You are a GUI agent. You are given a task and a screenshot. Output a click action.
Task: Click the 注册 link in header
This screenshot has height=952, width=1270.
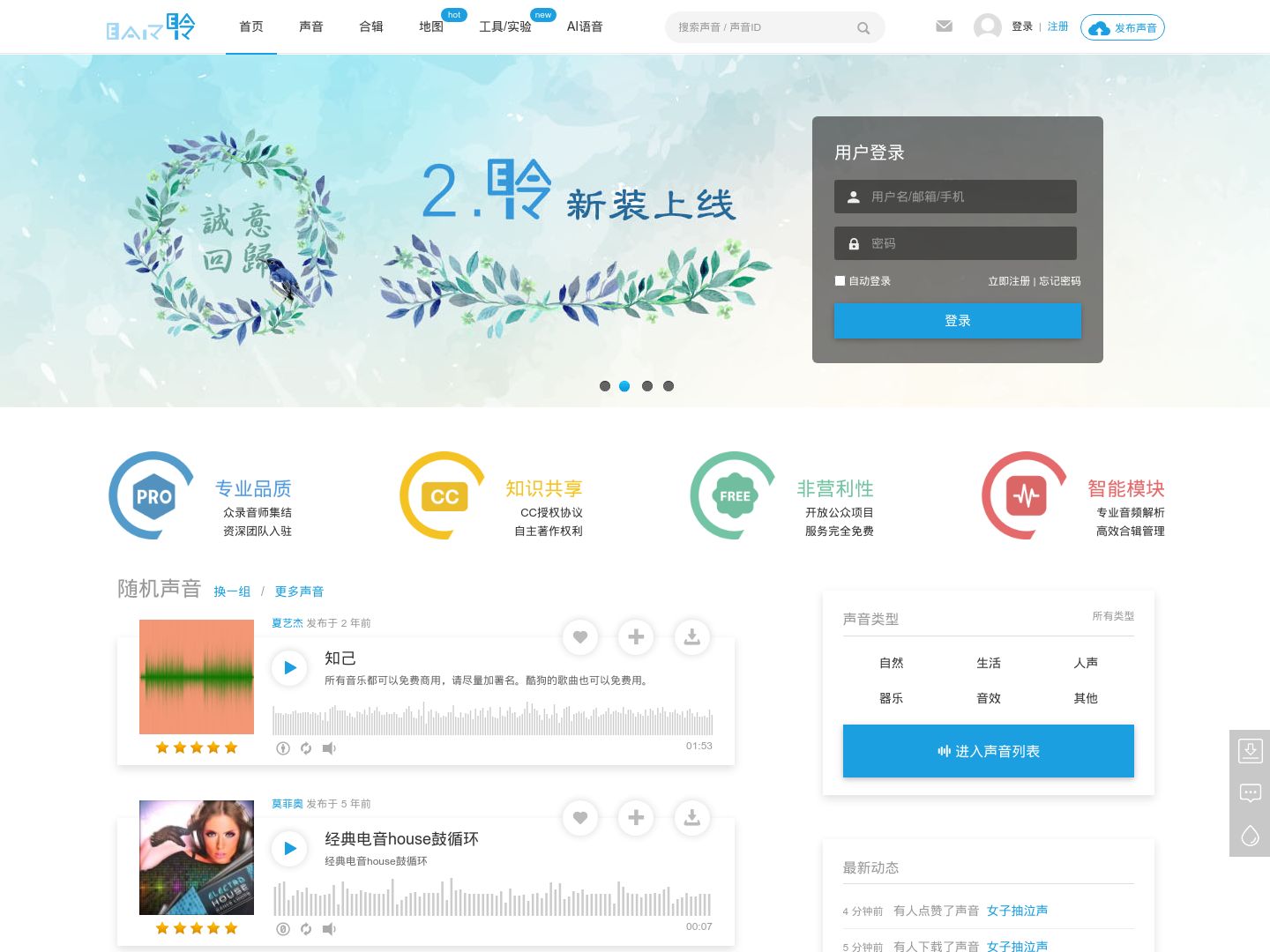click(1058, 26)
